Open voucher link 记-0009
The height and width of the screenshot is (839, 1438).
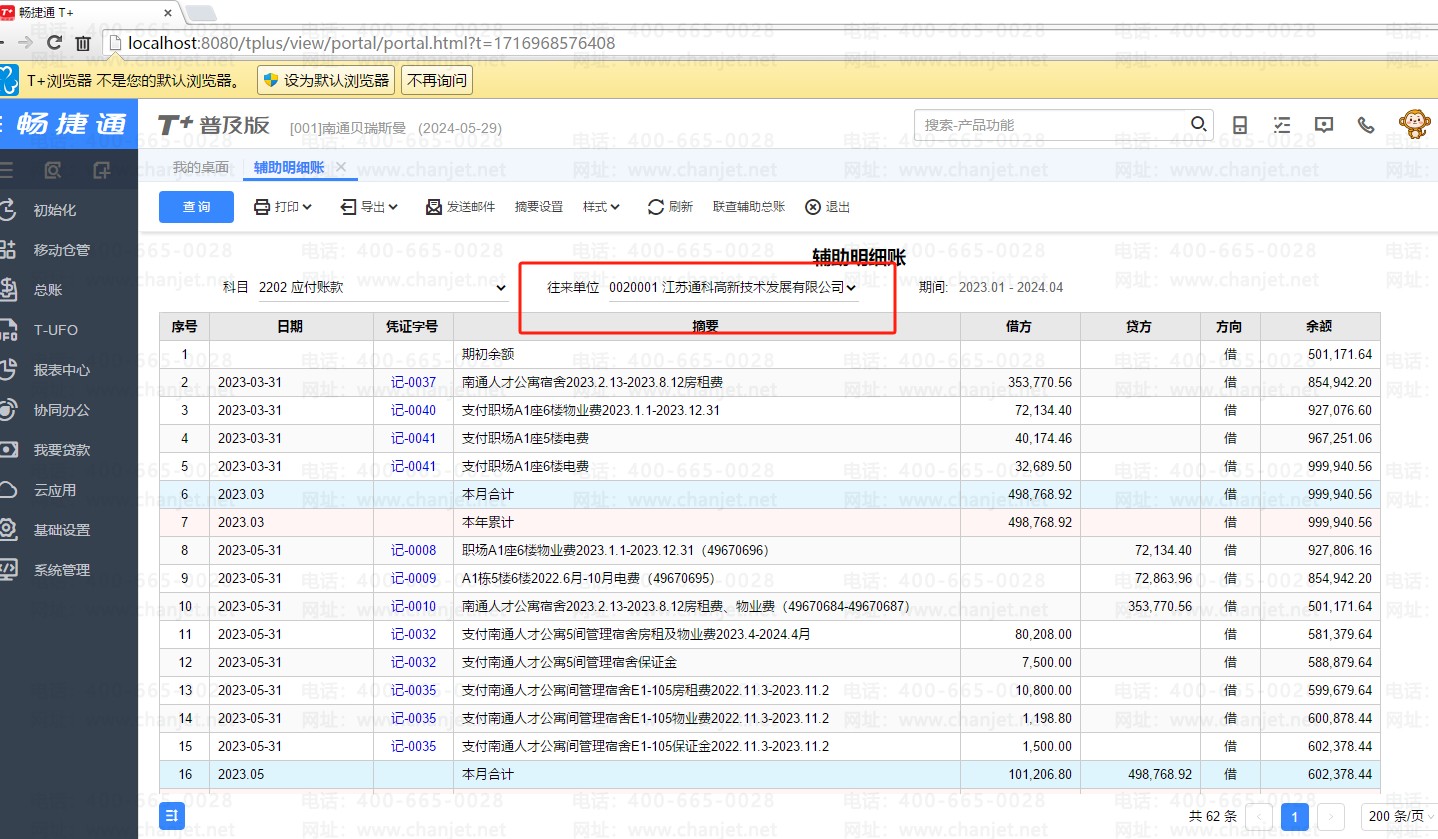click(x=413, y=578)
